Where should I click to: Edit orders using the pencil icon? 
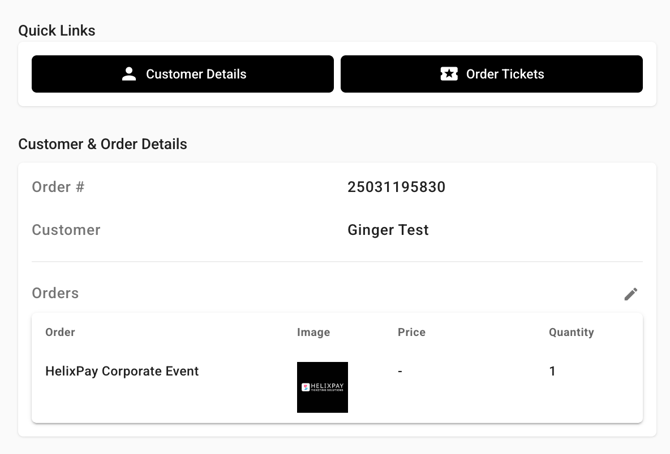pyautogui.click(x=631, y=294)
